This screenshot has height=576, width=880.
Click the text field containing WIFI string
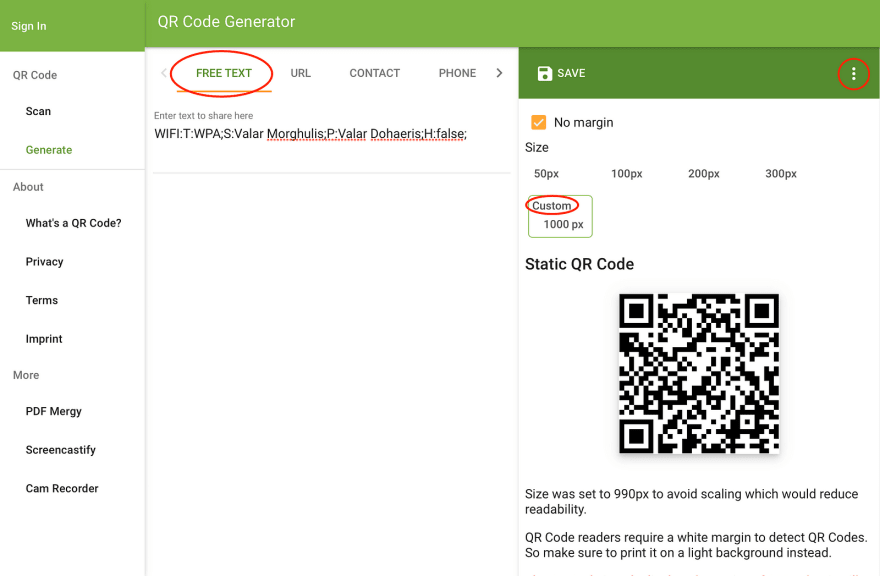point(332,134)
